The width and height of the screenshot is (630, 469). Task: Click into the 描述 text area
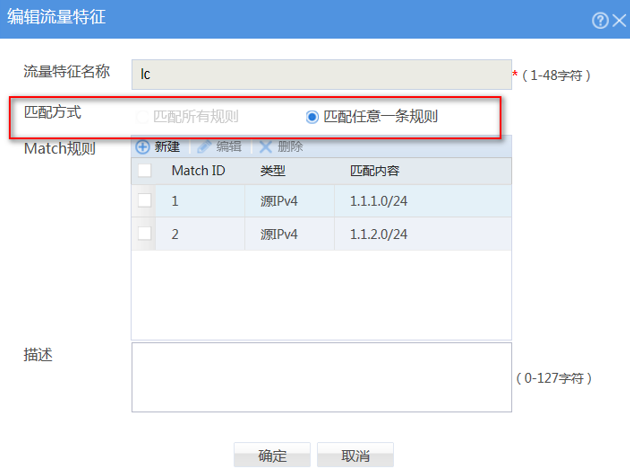click(x=320, y=377)
